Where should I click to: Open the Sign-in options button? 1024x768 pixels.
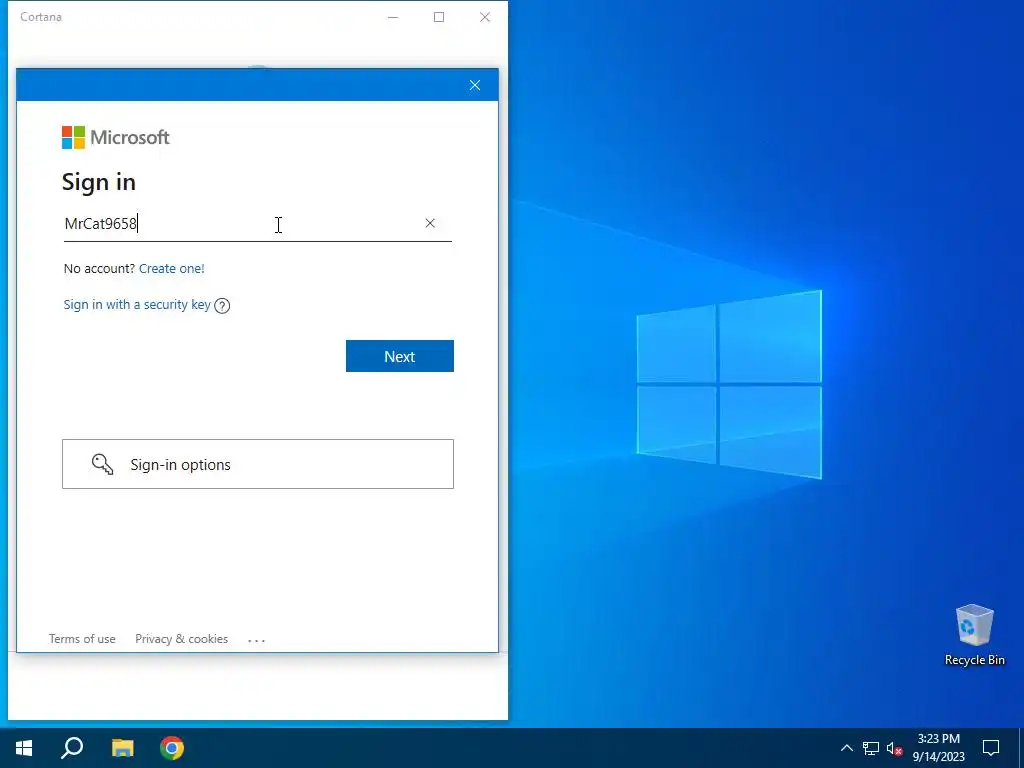pos(258,464)
